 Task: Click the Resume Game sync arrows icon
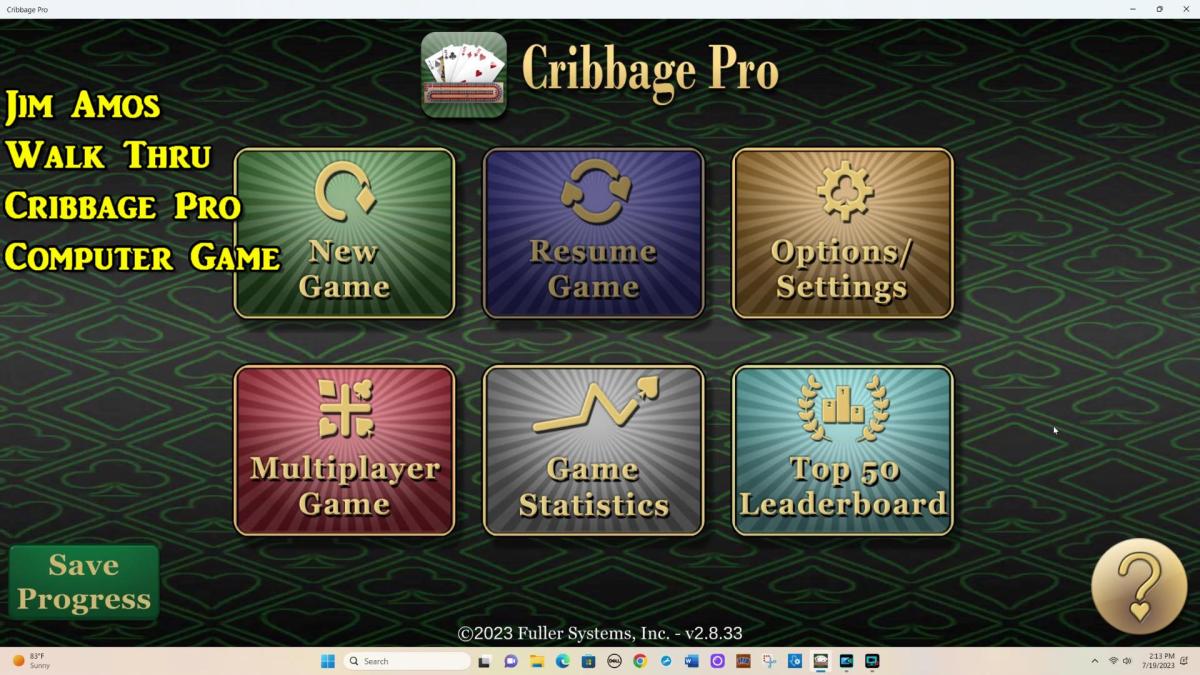click(594, 190)
